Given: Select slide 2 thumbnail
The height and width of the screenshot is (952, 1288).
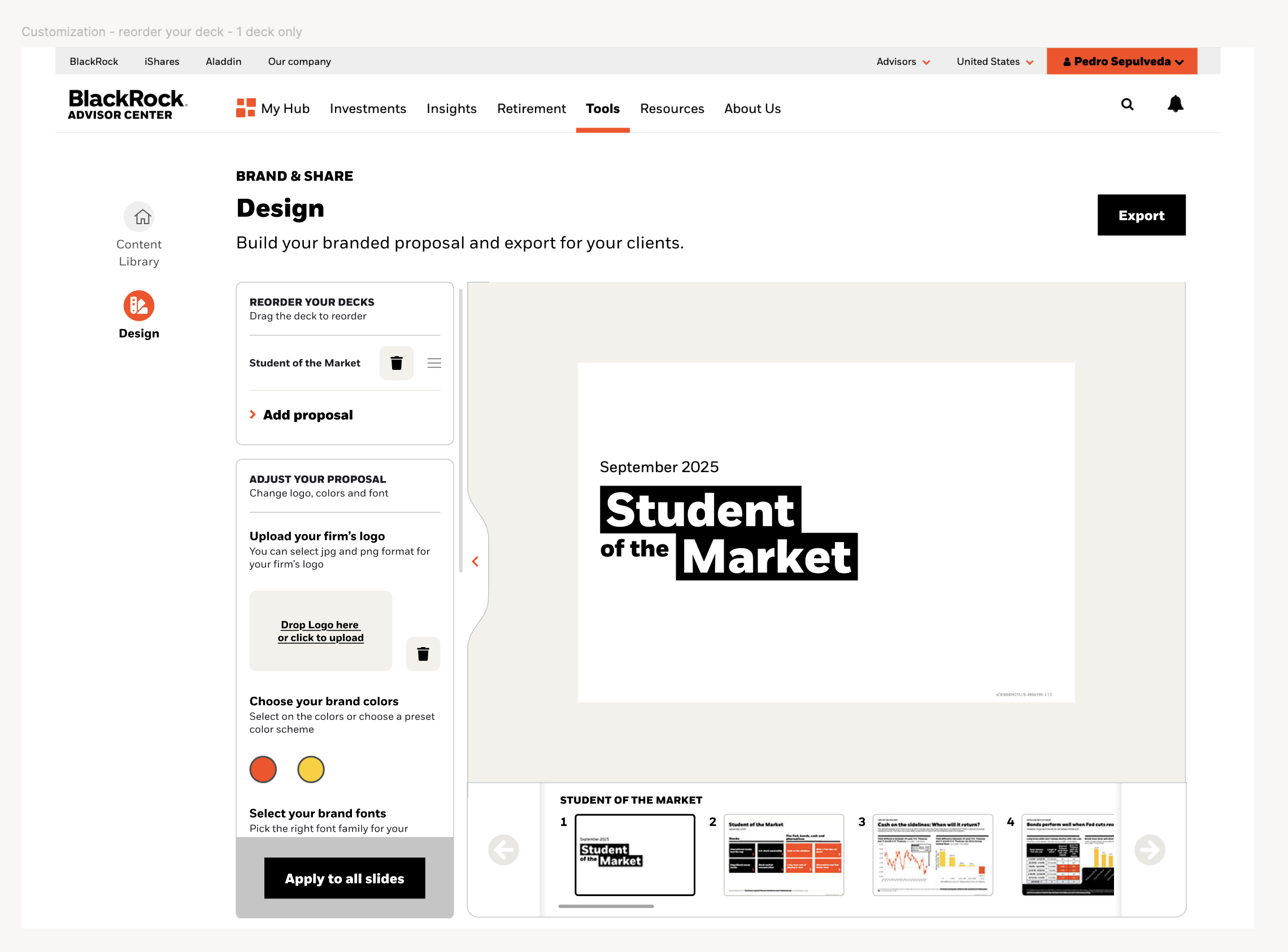Looking at the screenshot, I should (x=784, y=855).
